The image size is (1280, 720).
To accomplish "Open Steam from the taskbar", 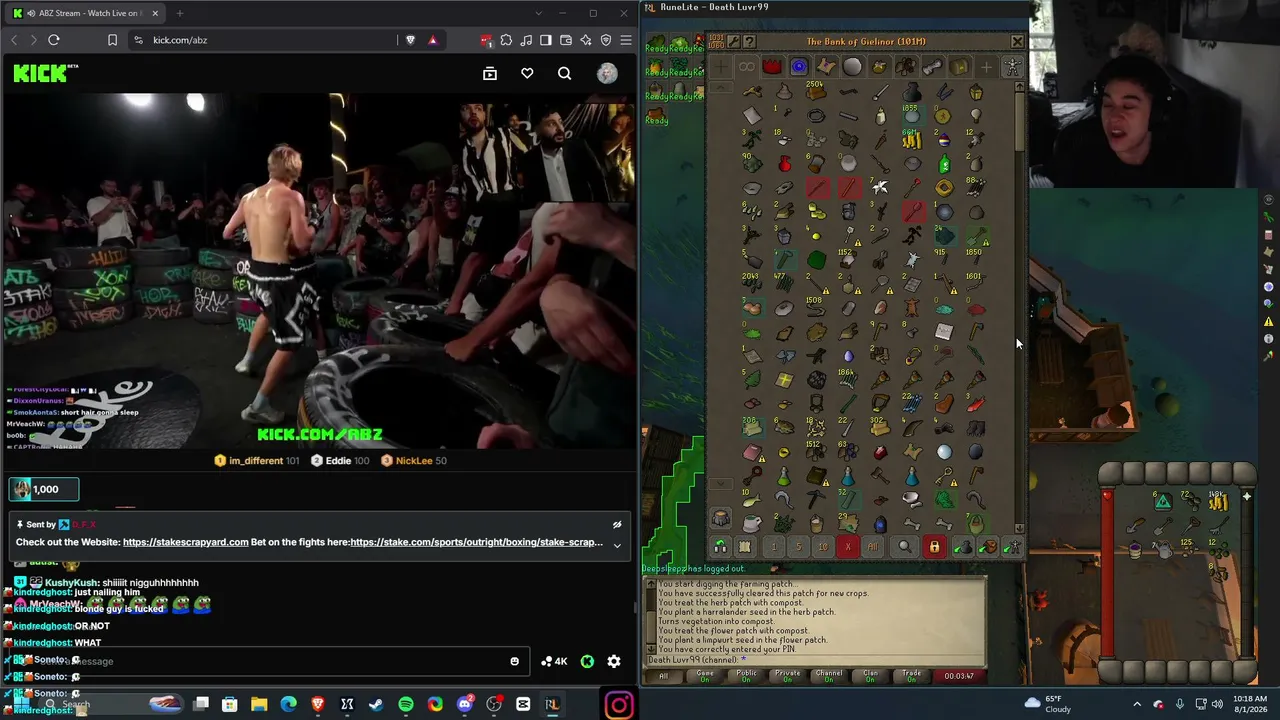I will [376, 704].
